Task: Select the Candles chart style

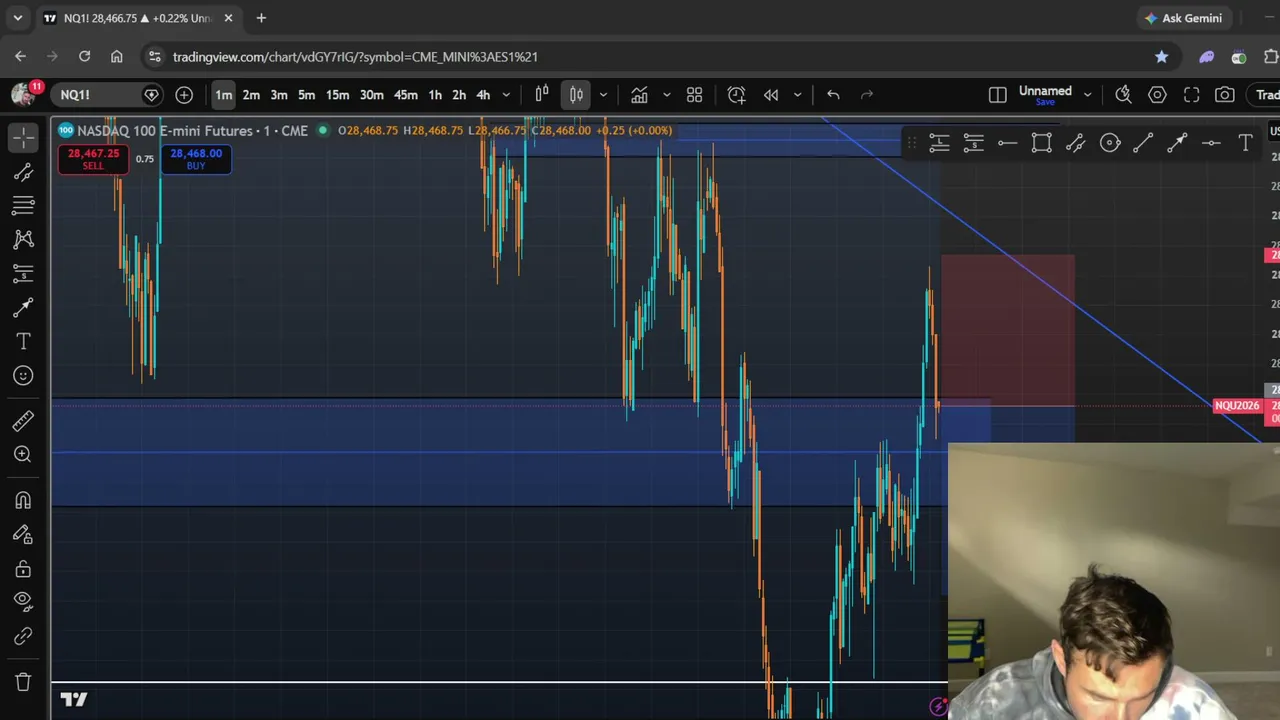Action: click(x=576, y=95)
